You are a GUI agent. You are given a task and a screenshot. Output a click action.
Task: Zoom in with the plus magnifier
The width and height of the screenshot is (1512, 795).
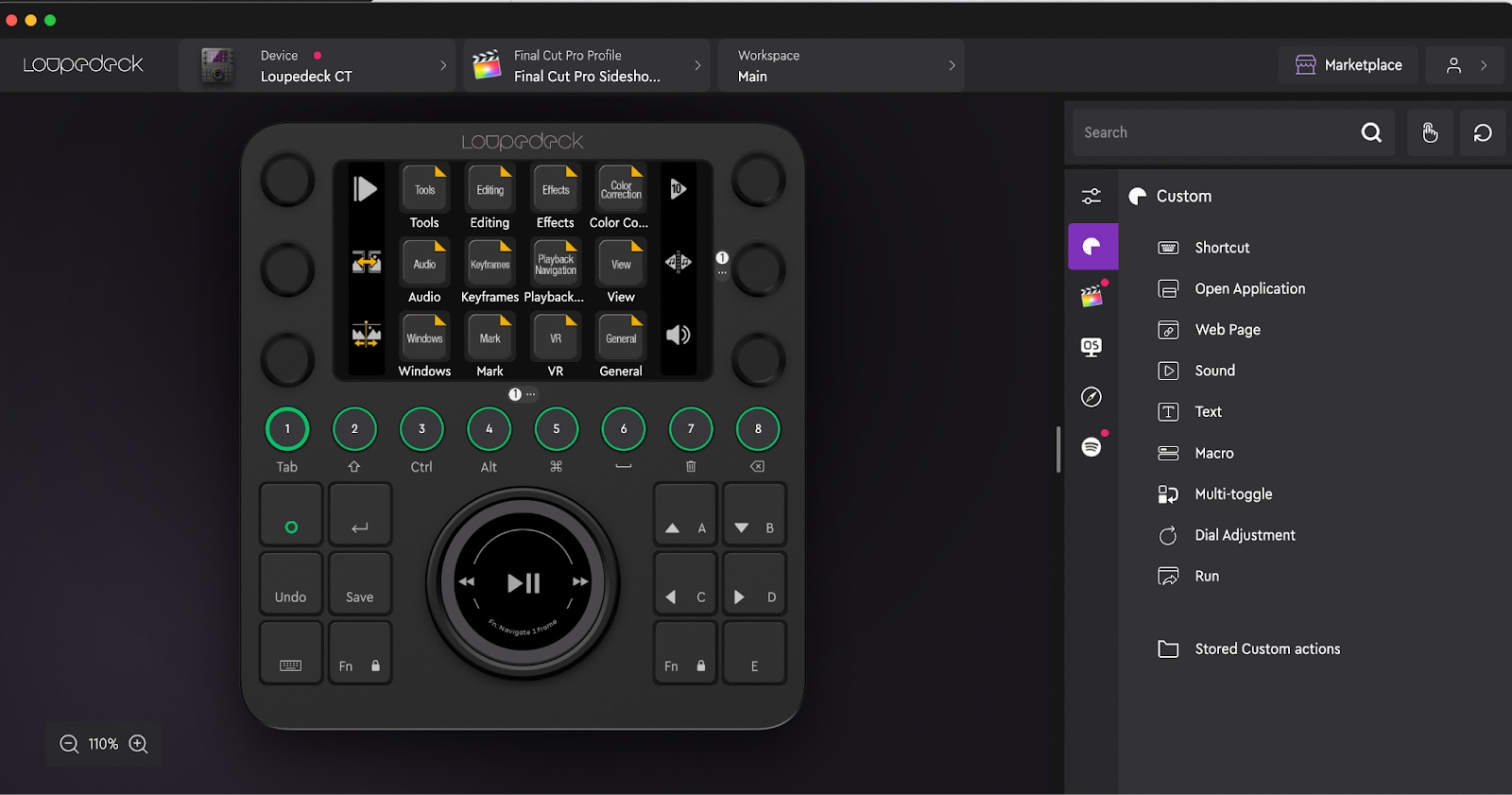pyautogui.click(x=138, y=744)
